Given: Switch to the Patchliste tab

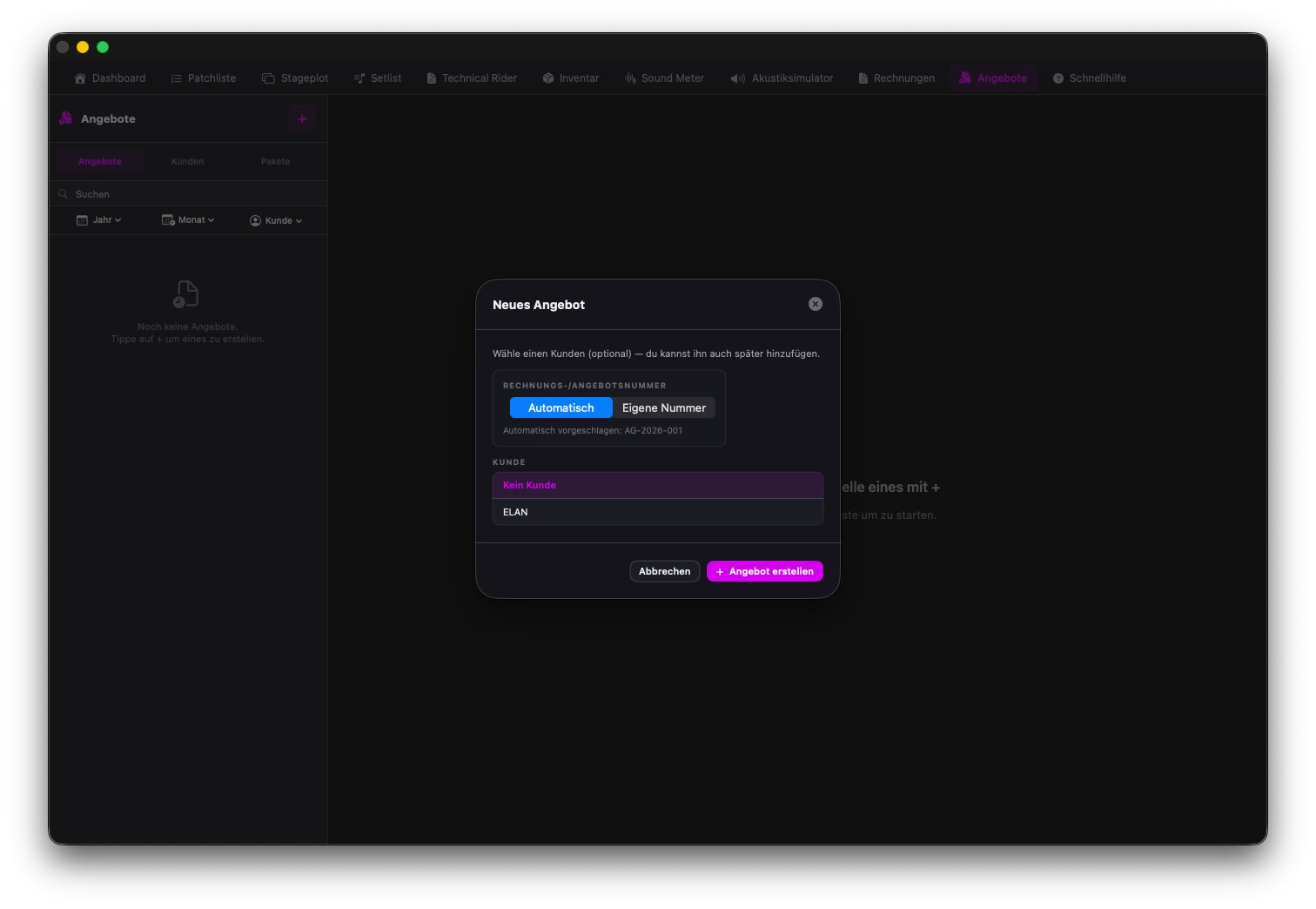Looking at the screenshot, I should coord(204,78).
